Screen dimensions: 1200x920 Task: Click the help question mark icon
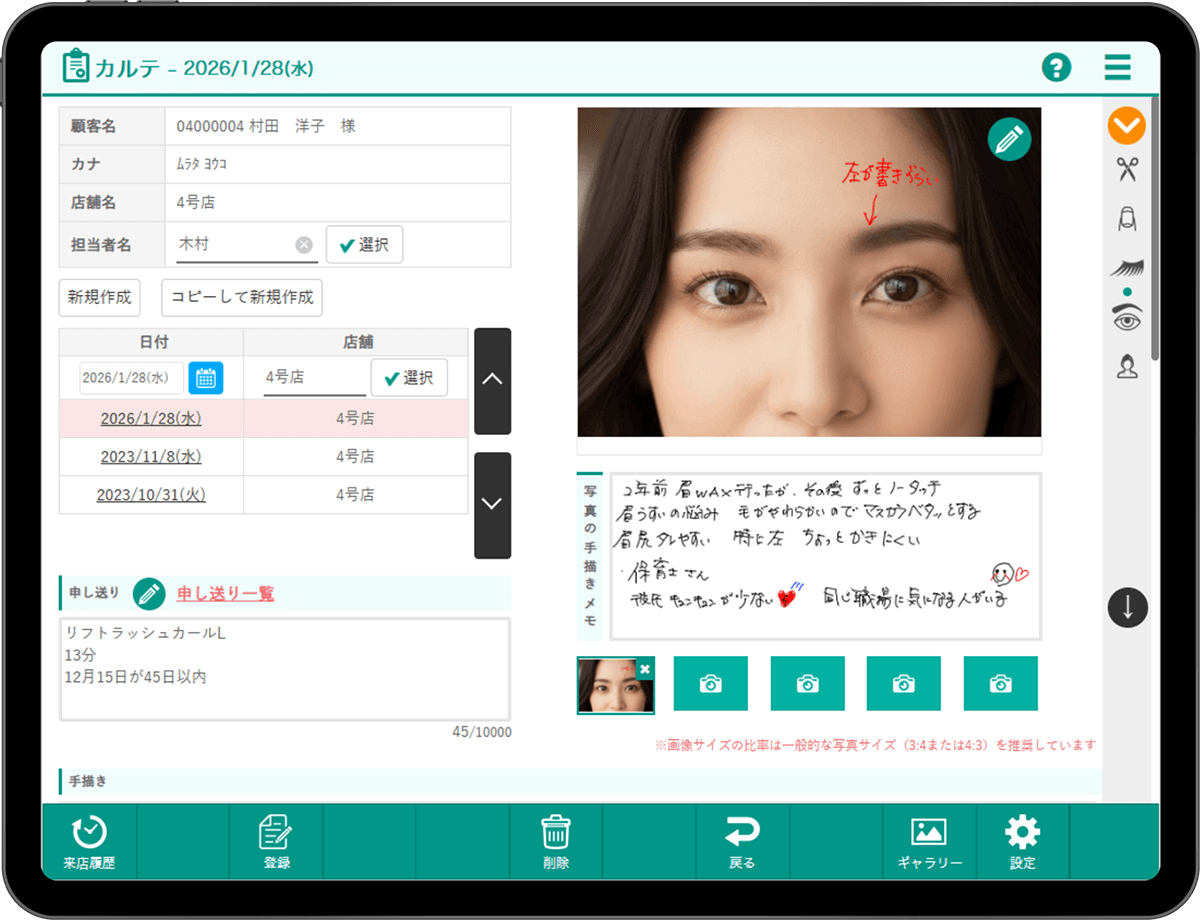(x=1056, y=68)
